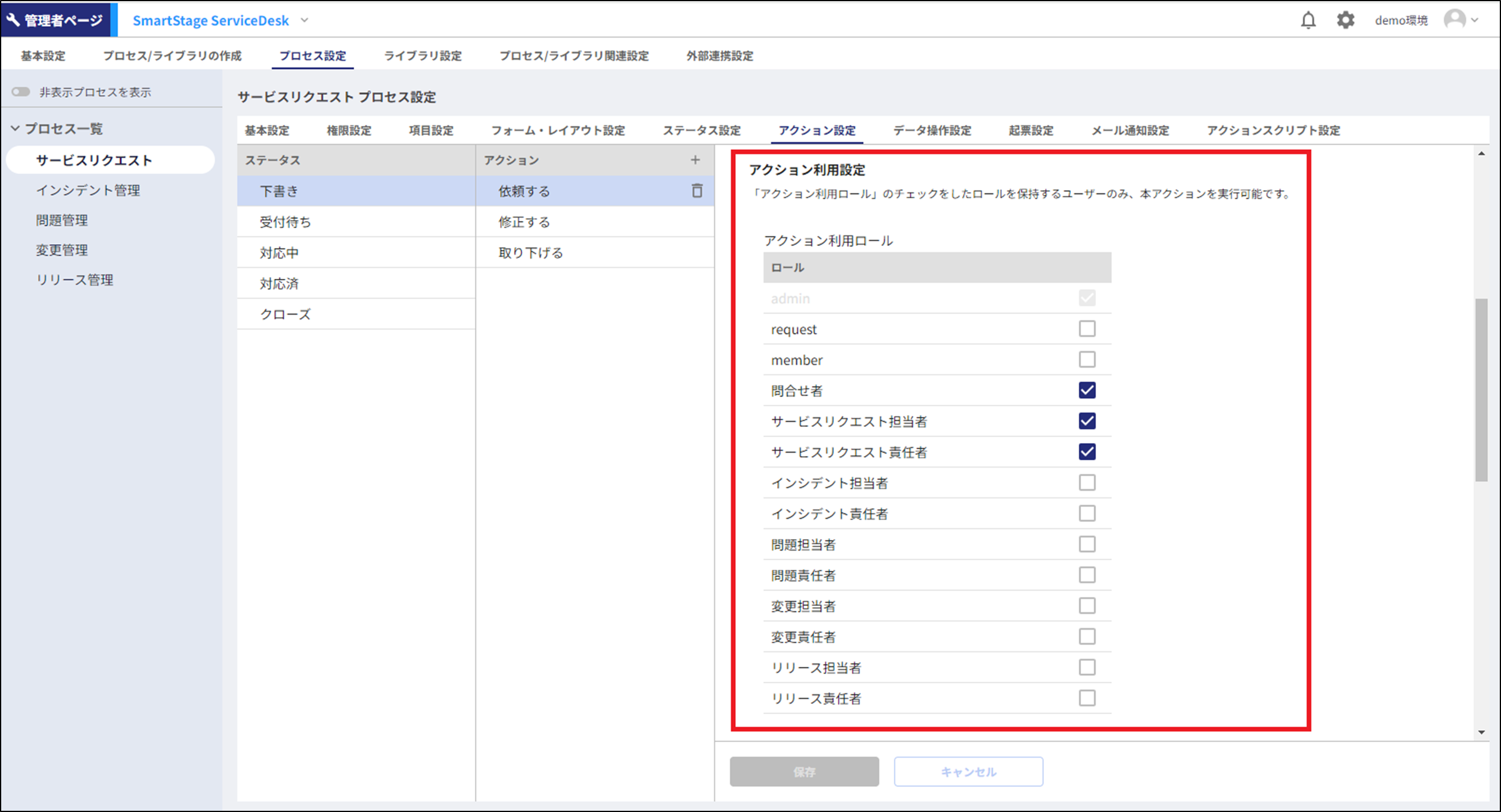This screenshot has width=1501, height=812.
Task: Uncheck the 問合せ者 role checkbox
Action: [1086, 390]
